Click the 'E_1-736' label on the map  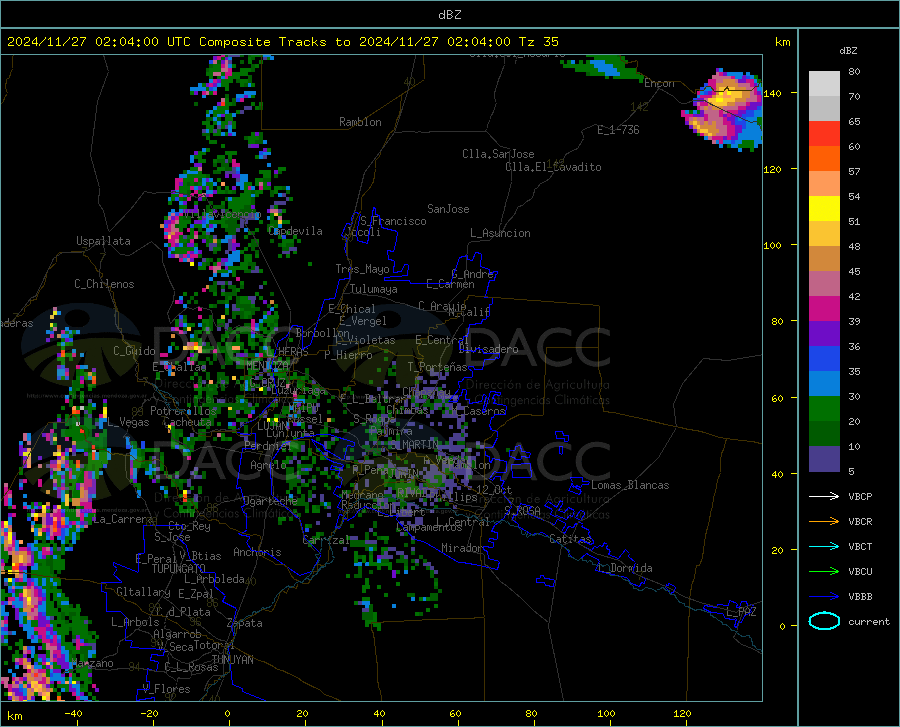[x=618, y=130]
